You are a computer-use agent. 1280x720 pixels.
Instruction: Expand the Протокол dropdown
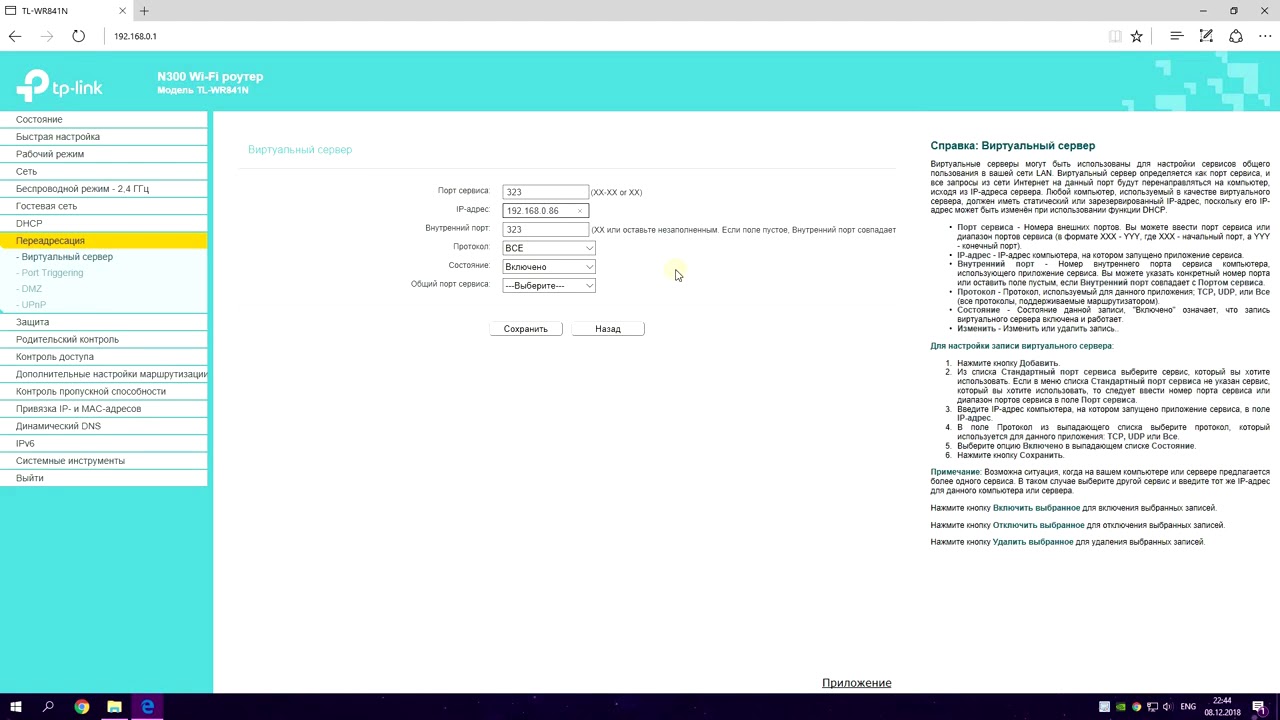pos(549,248)
